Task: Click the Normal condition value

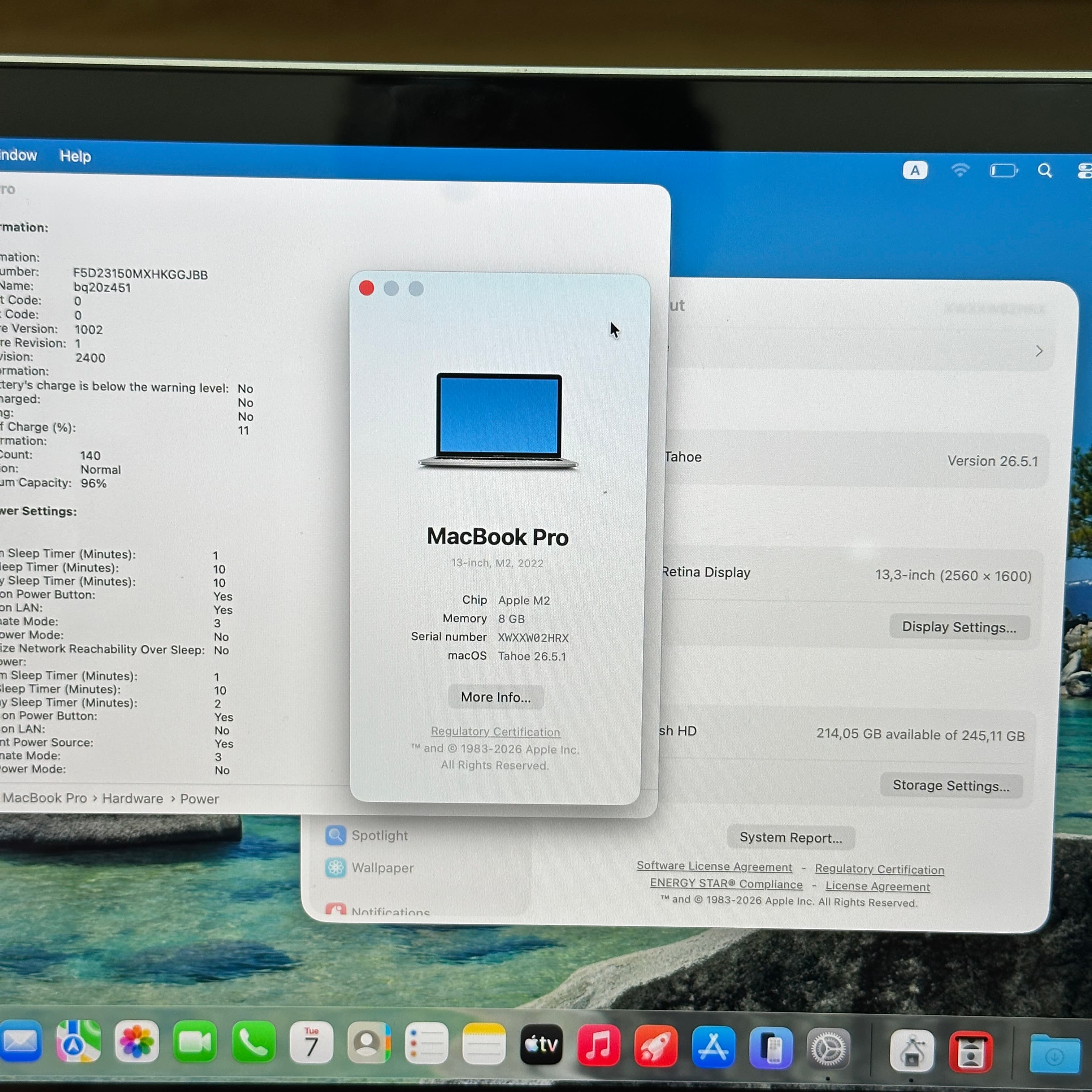Action: click(x=101, y=470)
